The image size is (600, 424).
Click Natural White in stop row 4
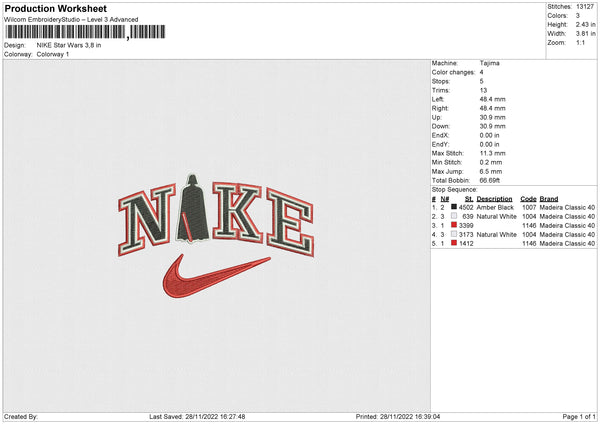[496, 235]
